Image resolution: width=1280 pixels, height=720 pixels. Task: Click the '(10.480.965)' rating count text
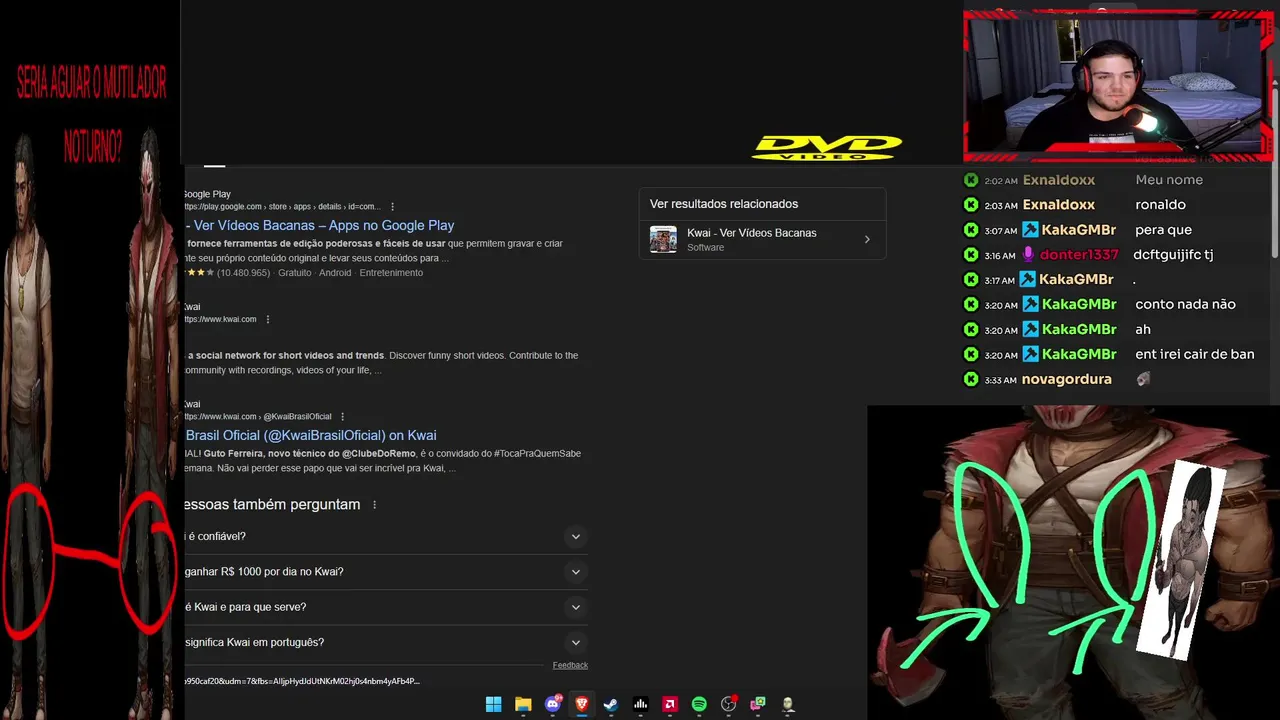pos(244,273)
